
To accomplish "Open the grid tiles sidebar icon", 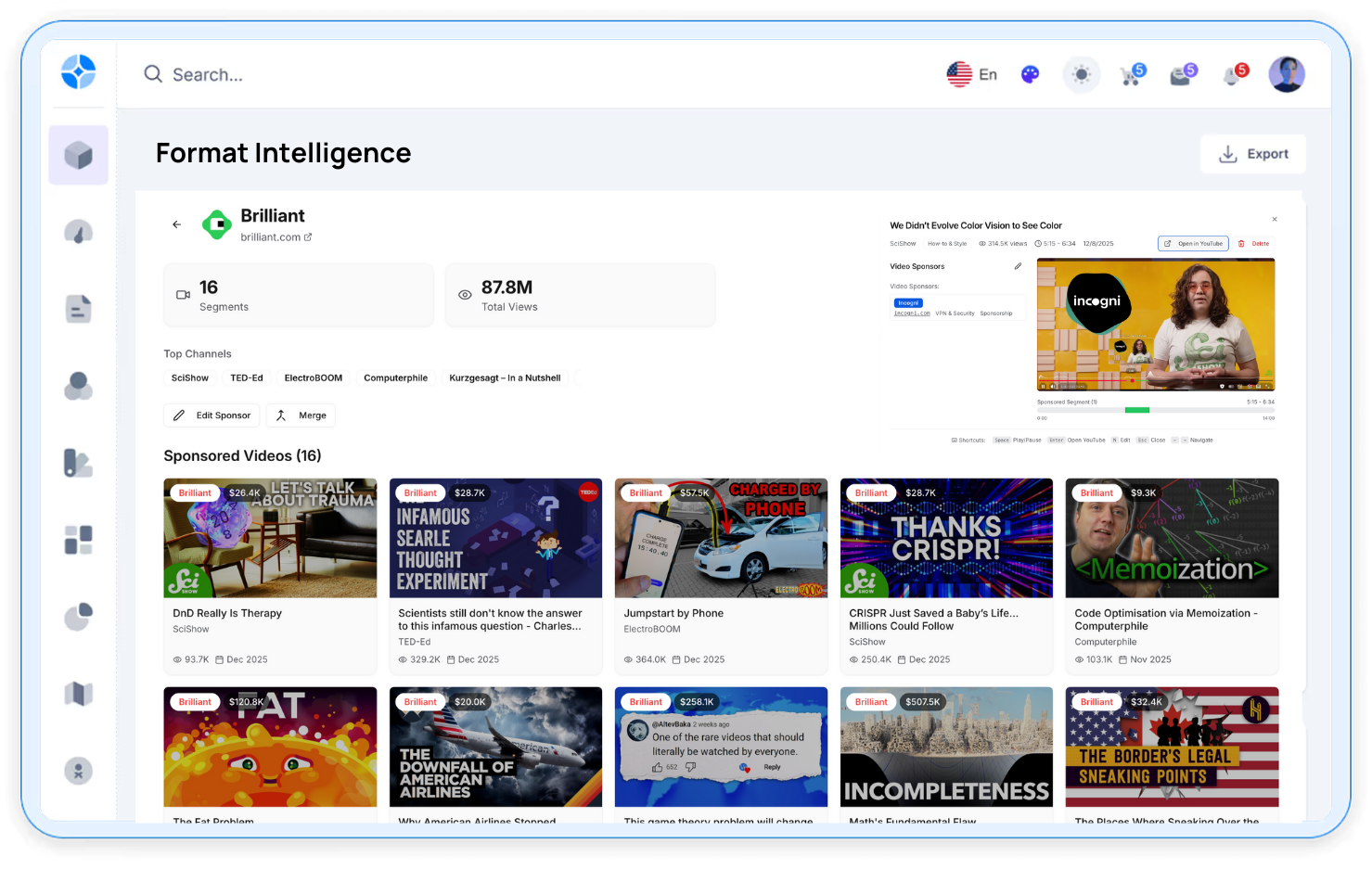I will pyautogui.click(x=78, y=540).
